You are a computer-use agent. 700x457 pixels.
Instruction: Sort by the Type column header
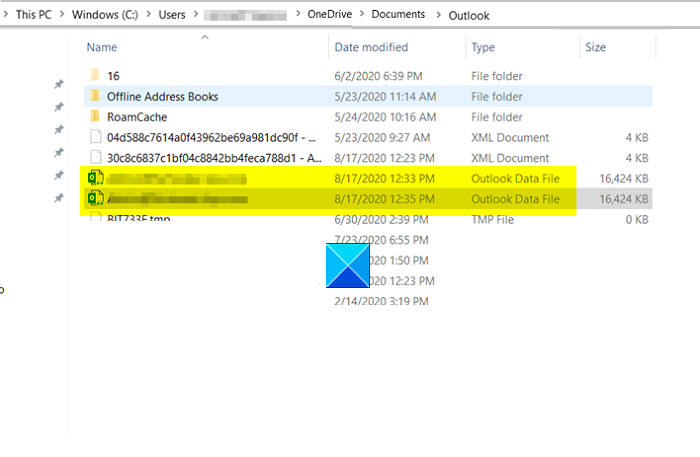coord(483,47)
